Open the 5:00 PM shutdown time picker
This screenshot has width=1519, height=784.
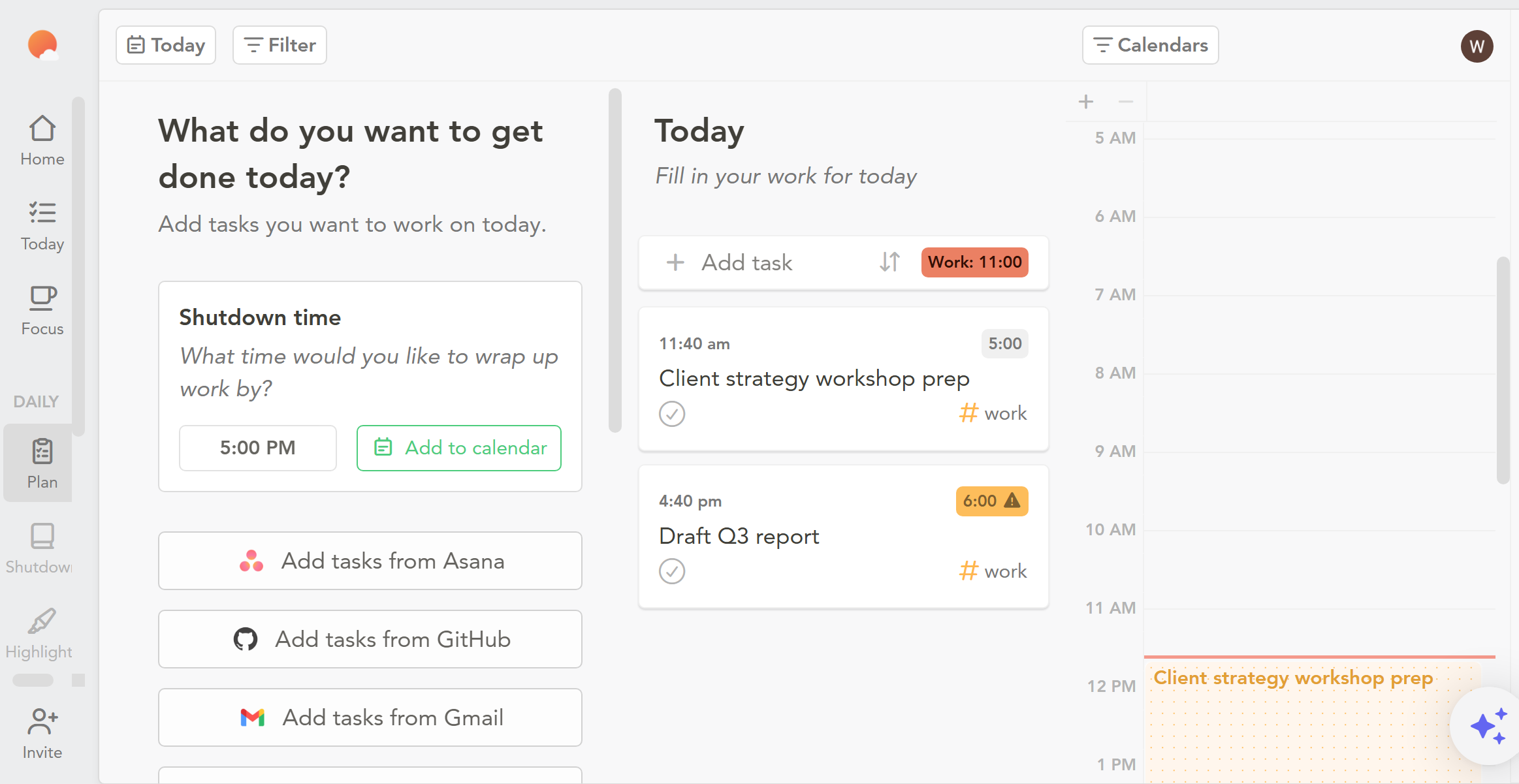tap(258, 448)
